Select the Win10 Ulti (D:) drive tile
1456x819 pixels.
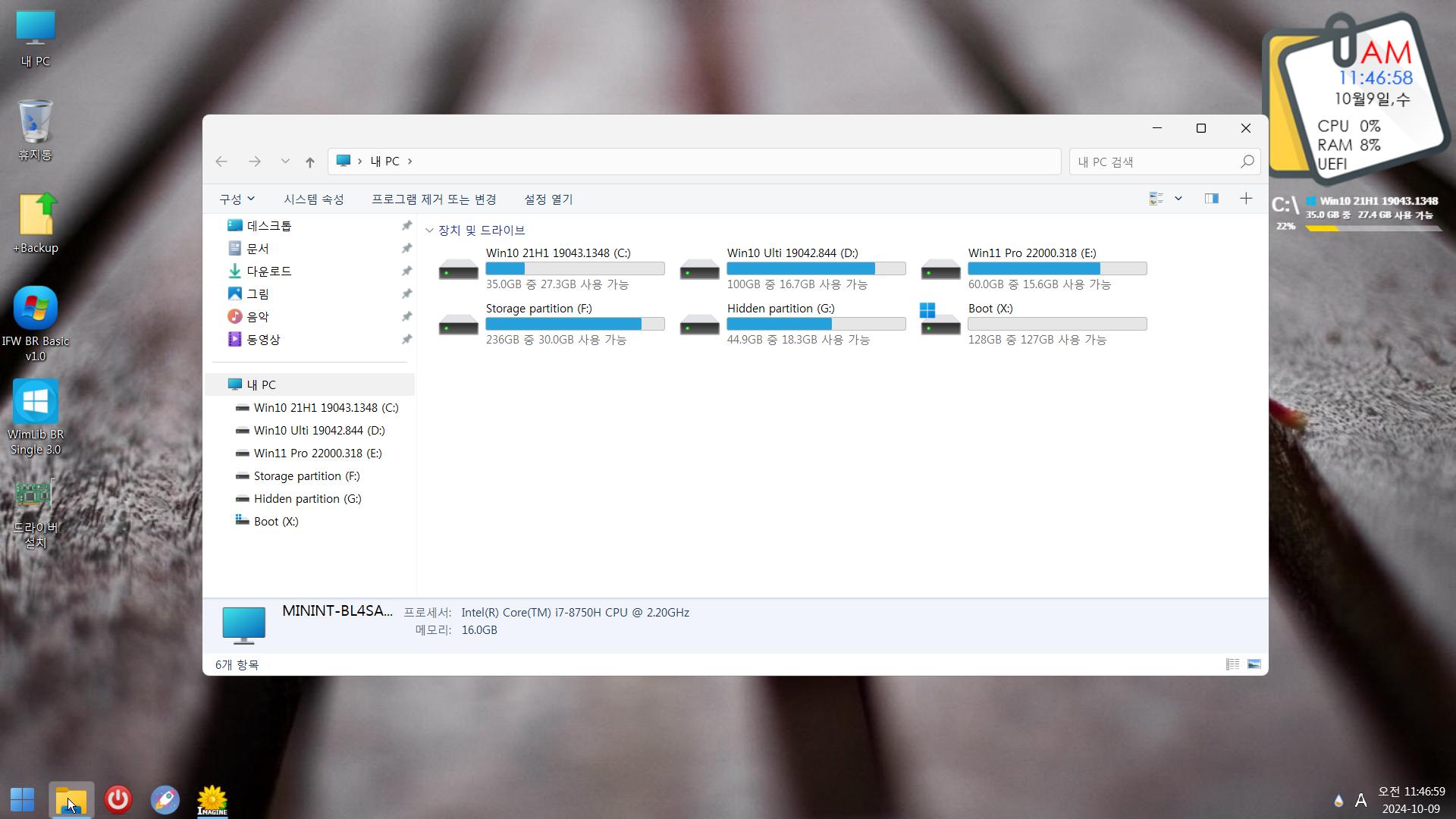click(x=793, y=268)
